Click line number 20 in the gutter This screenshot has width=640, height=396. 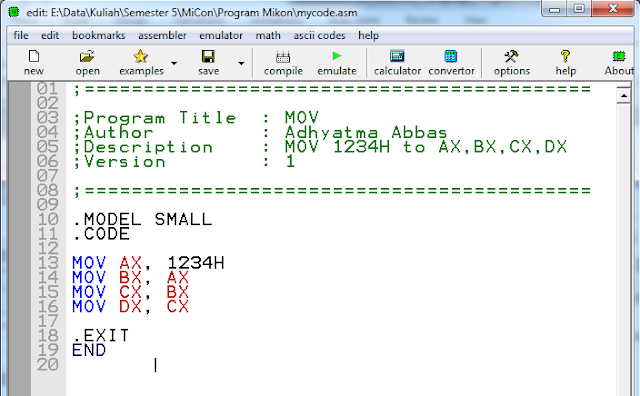(48, 365)
